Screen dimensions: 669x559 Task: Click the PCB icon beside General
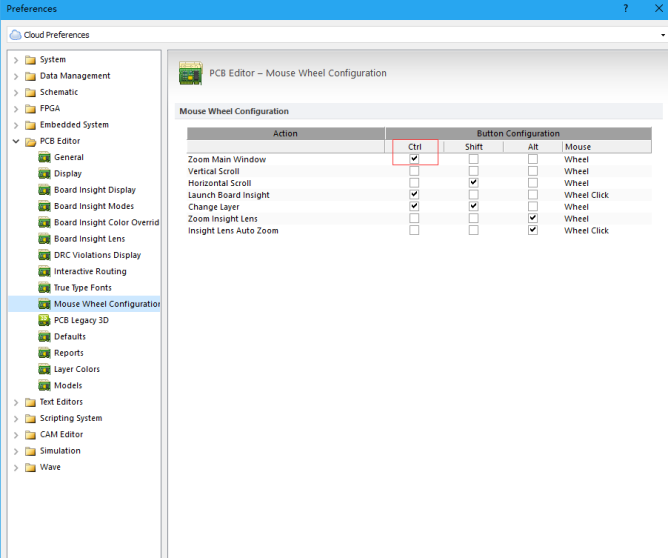pyautogui.click(x=45, y=158)
